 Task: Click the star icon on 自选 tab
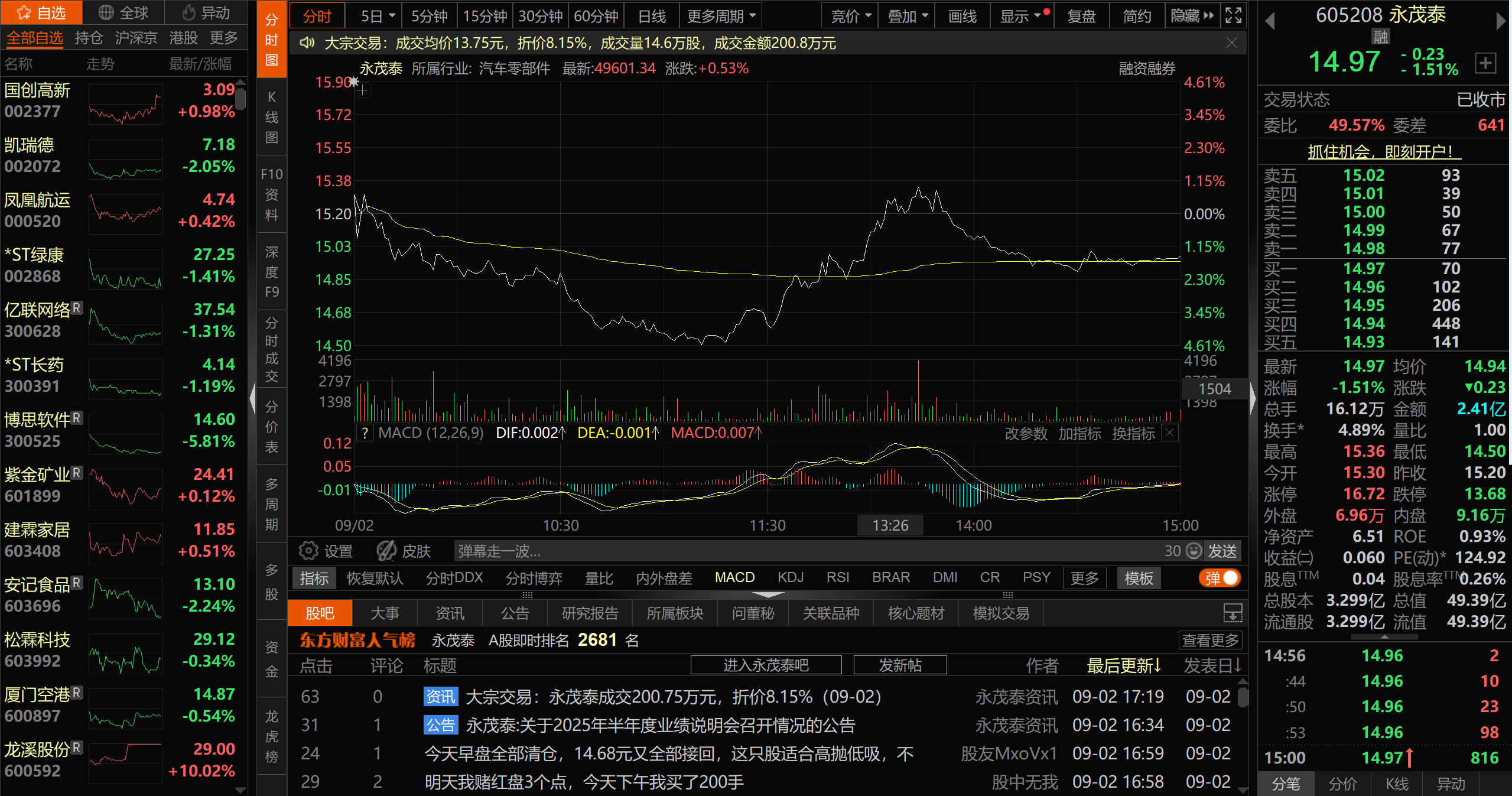click(x=24, y=12)
